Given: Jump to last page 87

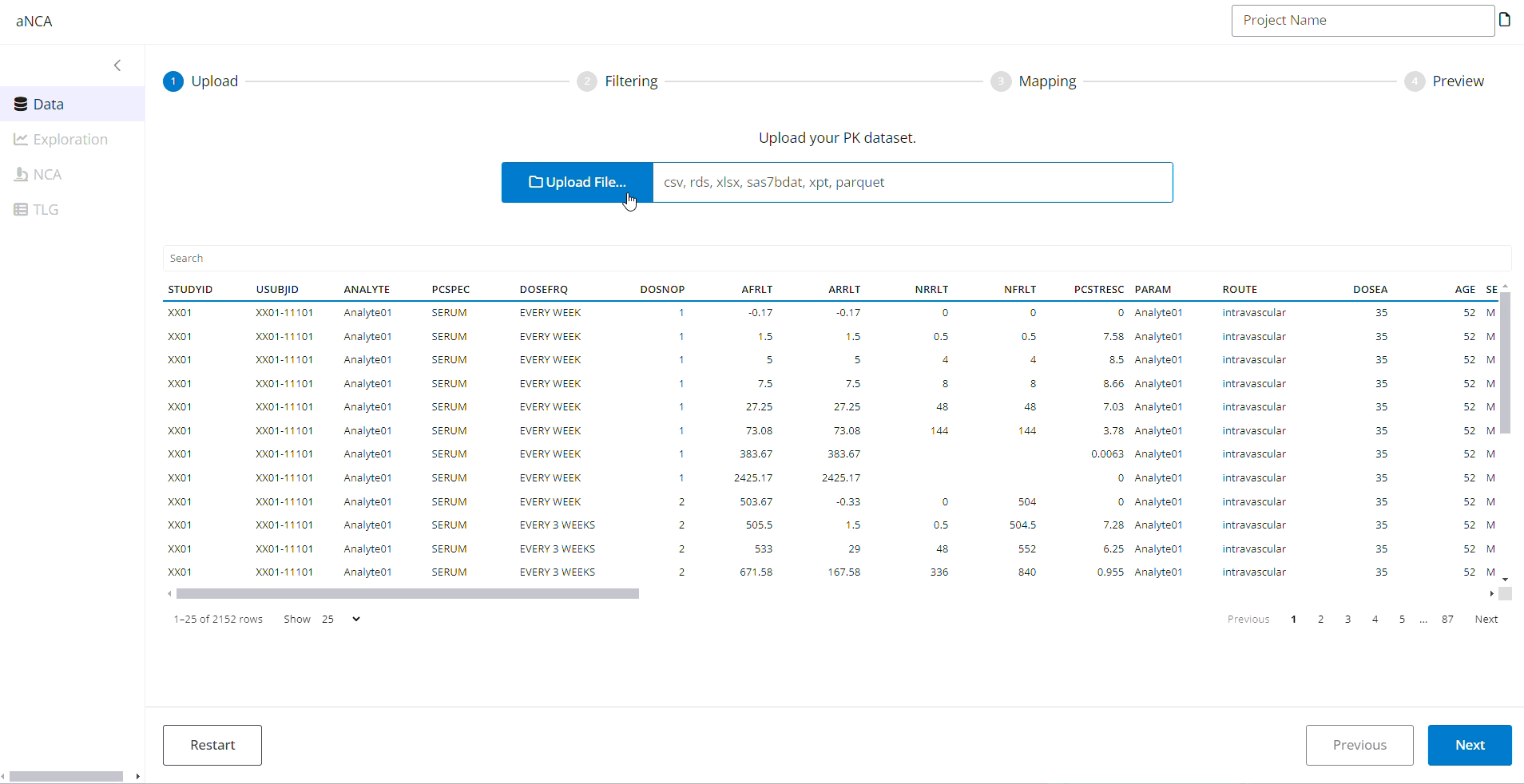Looking at the screenshot, I should pos(1447,620).
